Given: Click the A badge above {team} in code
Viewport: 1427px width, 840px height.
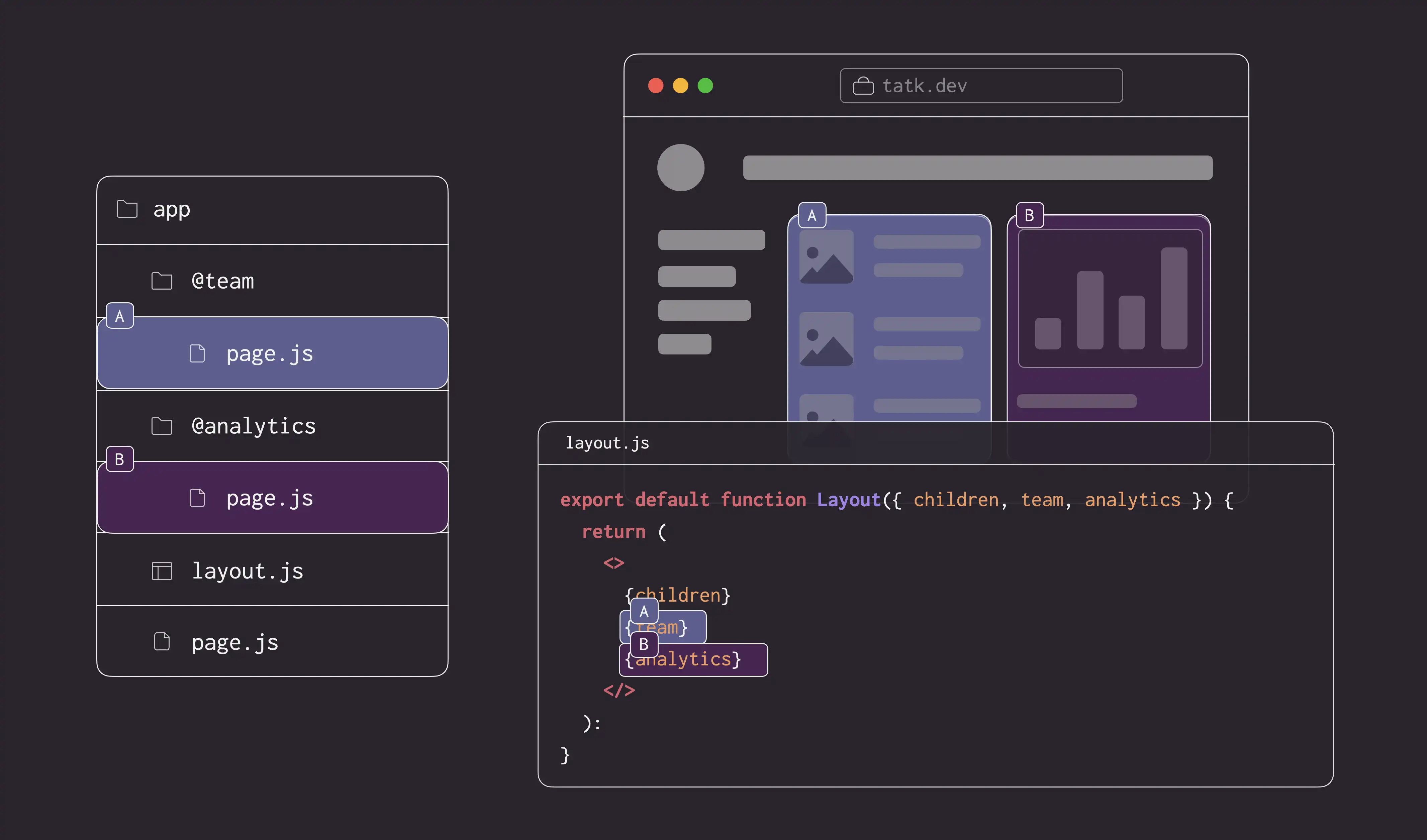Looking at the screenshot, I should tap(644, 611).
